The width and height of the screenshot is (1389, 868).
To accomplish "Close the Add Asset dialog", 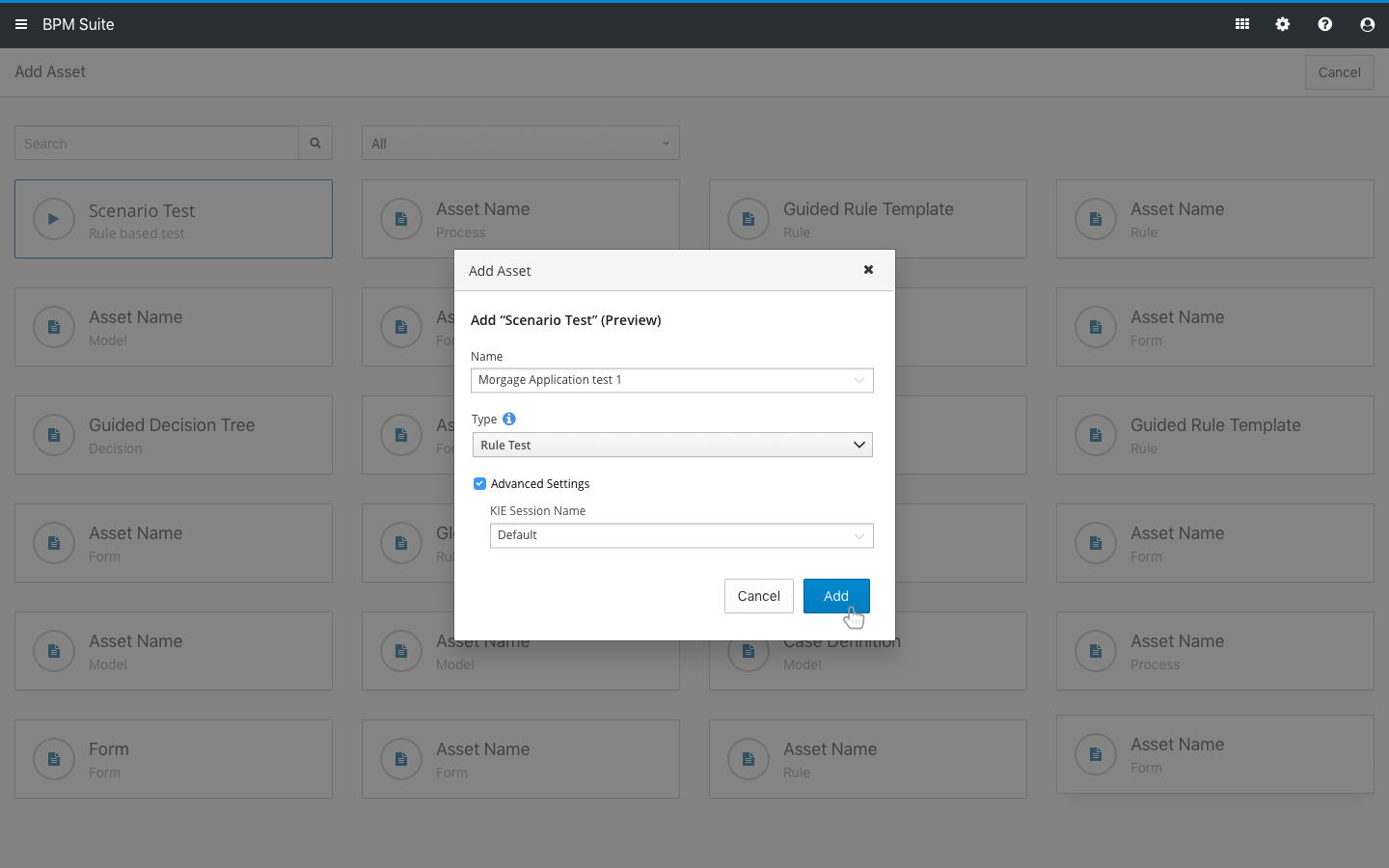I will [x=868, y=270].
